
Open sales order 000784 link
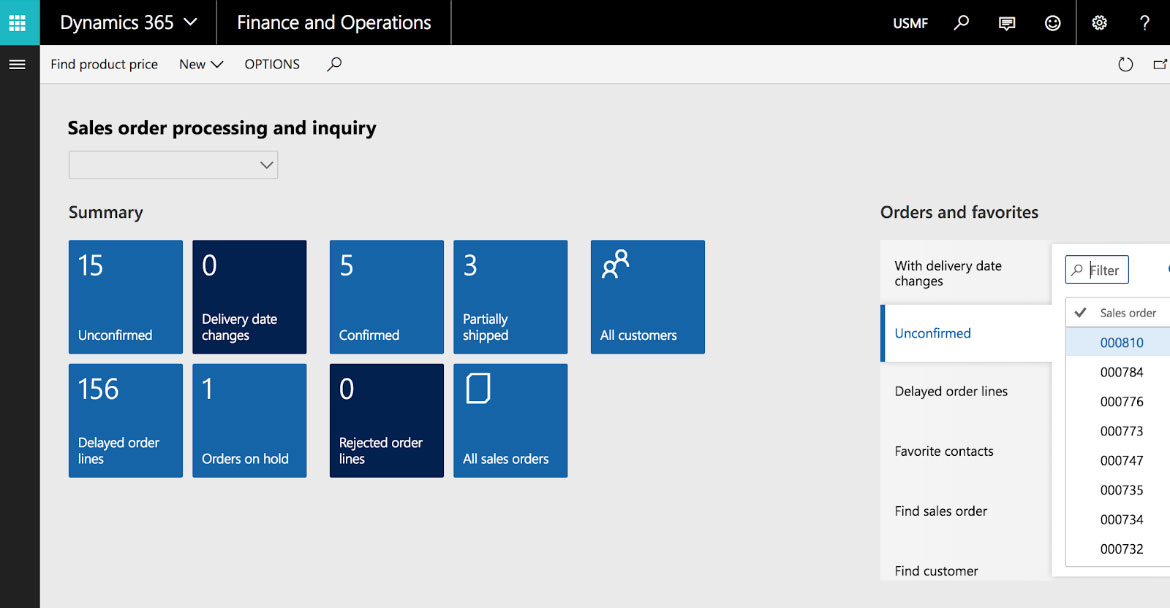1121,372
